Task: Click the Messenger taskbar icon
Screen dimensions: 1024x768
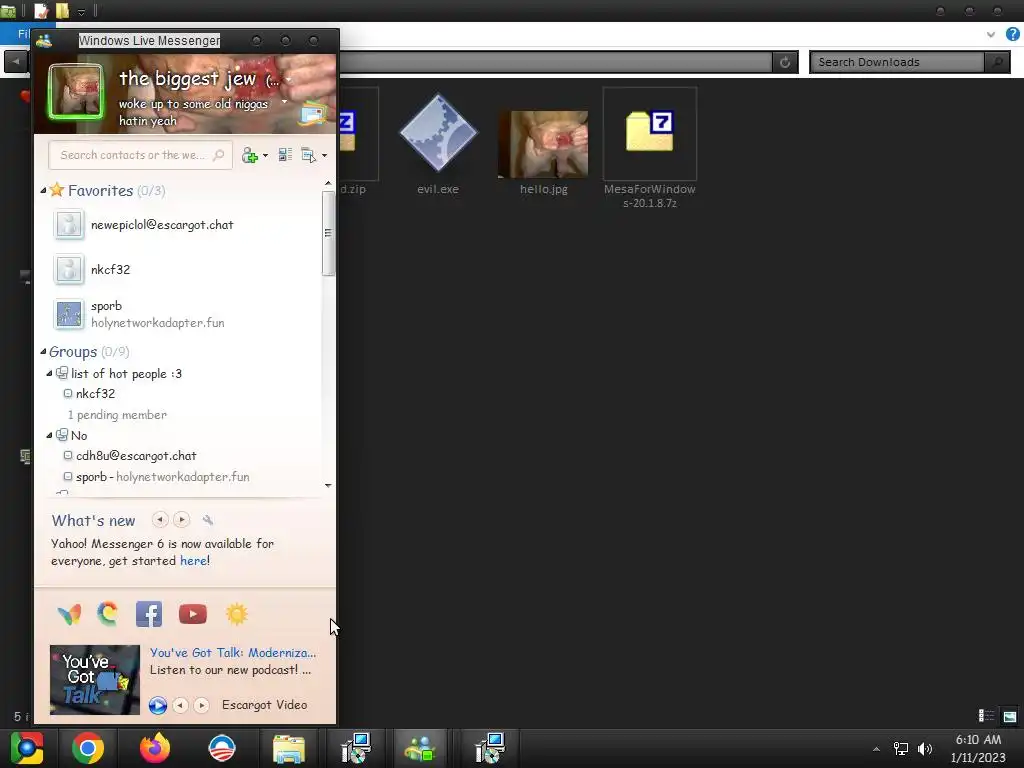Action: tap(420, 748)
